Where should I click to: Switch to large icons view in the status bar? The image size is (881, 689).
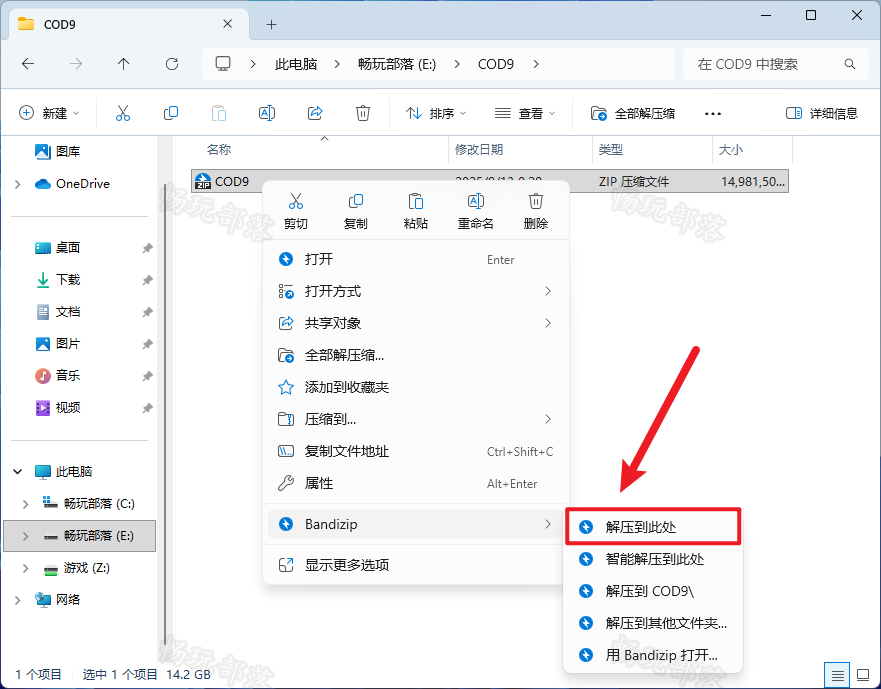tap(863, 674)
